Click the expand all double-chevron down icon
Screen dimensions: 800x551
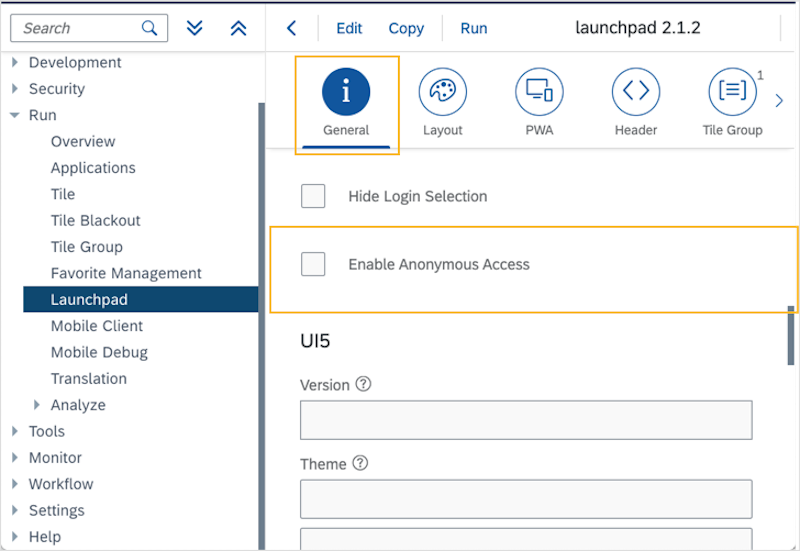(x=195, y=28)
